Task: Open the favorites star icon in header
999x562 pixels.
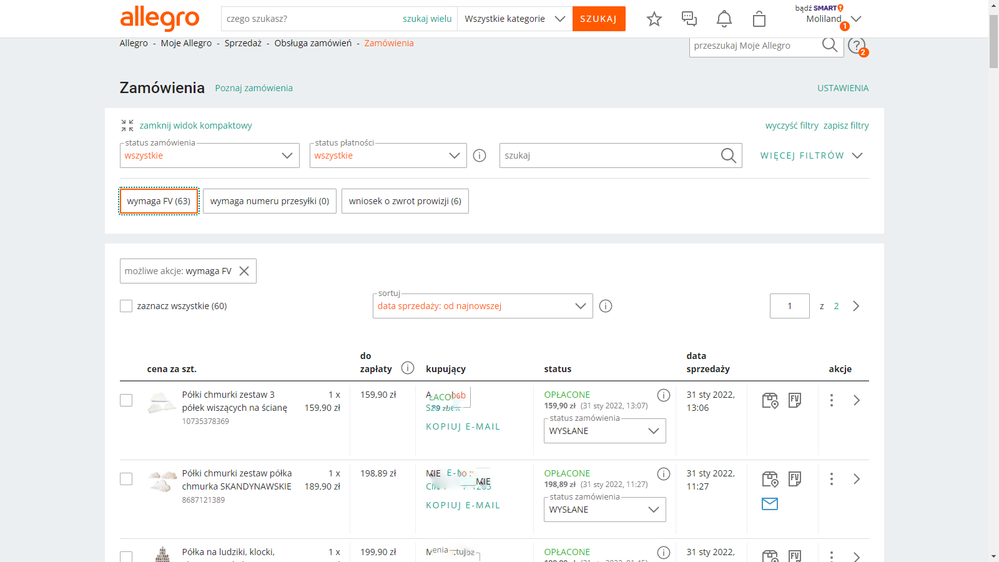Action: (x=654, y=19)
